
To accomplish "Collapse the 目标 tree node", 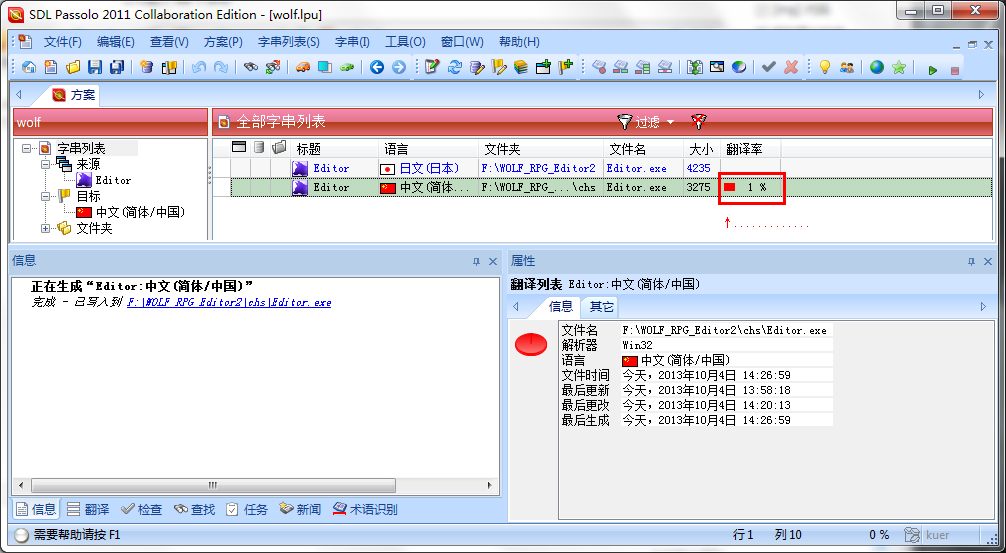I will [46, 196].
